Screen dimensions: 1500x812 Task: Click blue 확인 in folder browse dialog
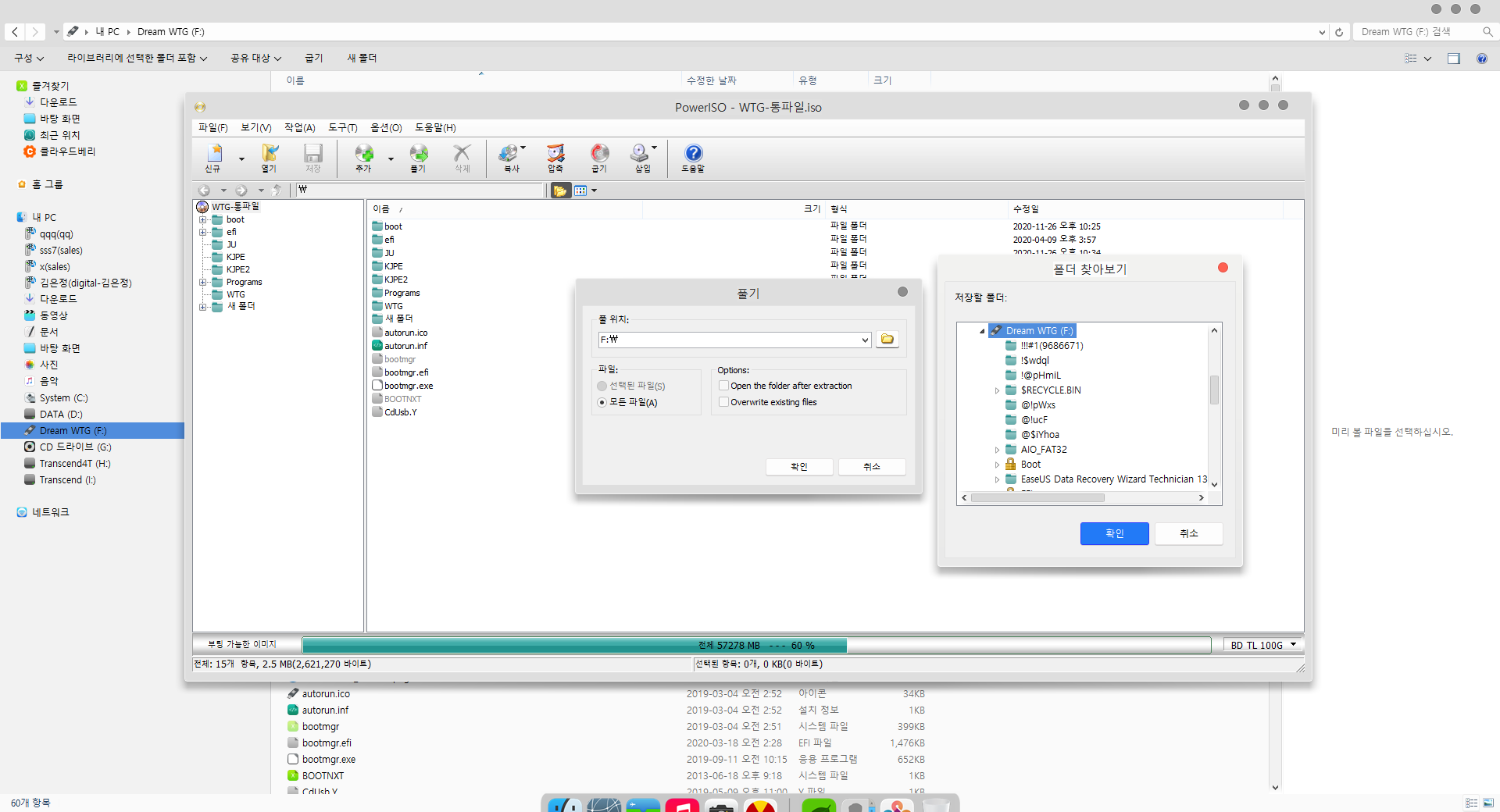(x=1115, y=533)
